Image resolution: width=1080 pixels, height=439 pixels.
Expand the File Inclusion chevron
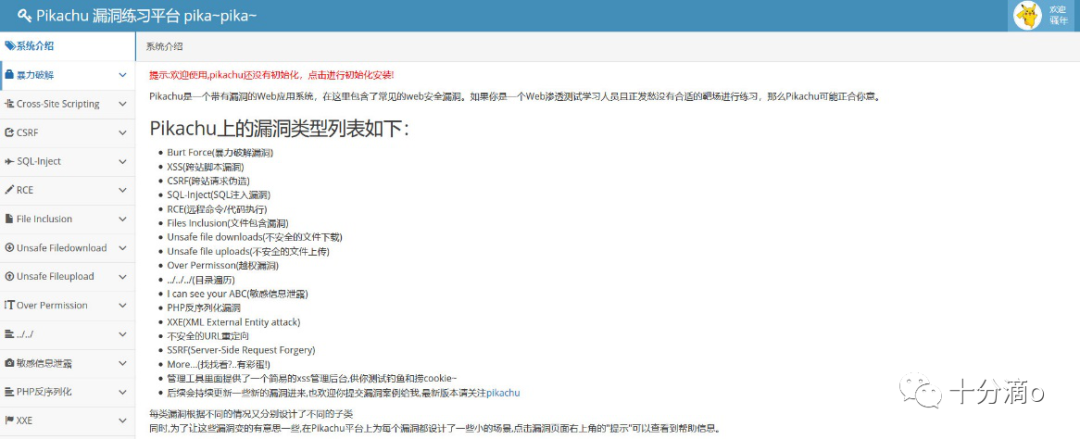pyautogui.click(x=123, y=219)
